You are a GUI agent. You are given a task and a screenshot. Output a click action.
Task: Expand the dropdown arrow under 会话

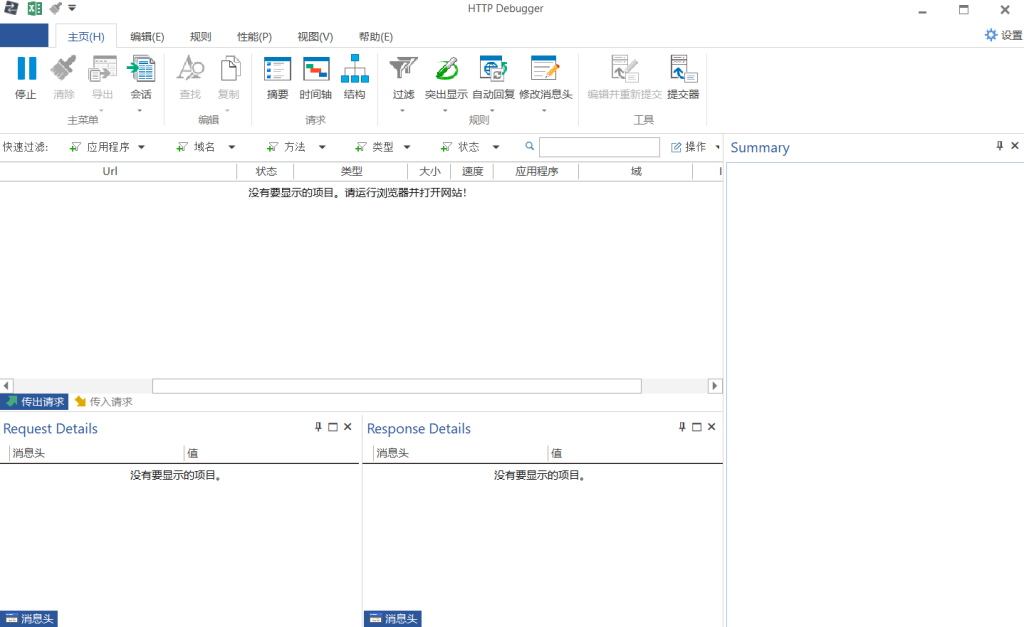pos(140,110)
